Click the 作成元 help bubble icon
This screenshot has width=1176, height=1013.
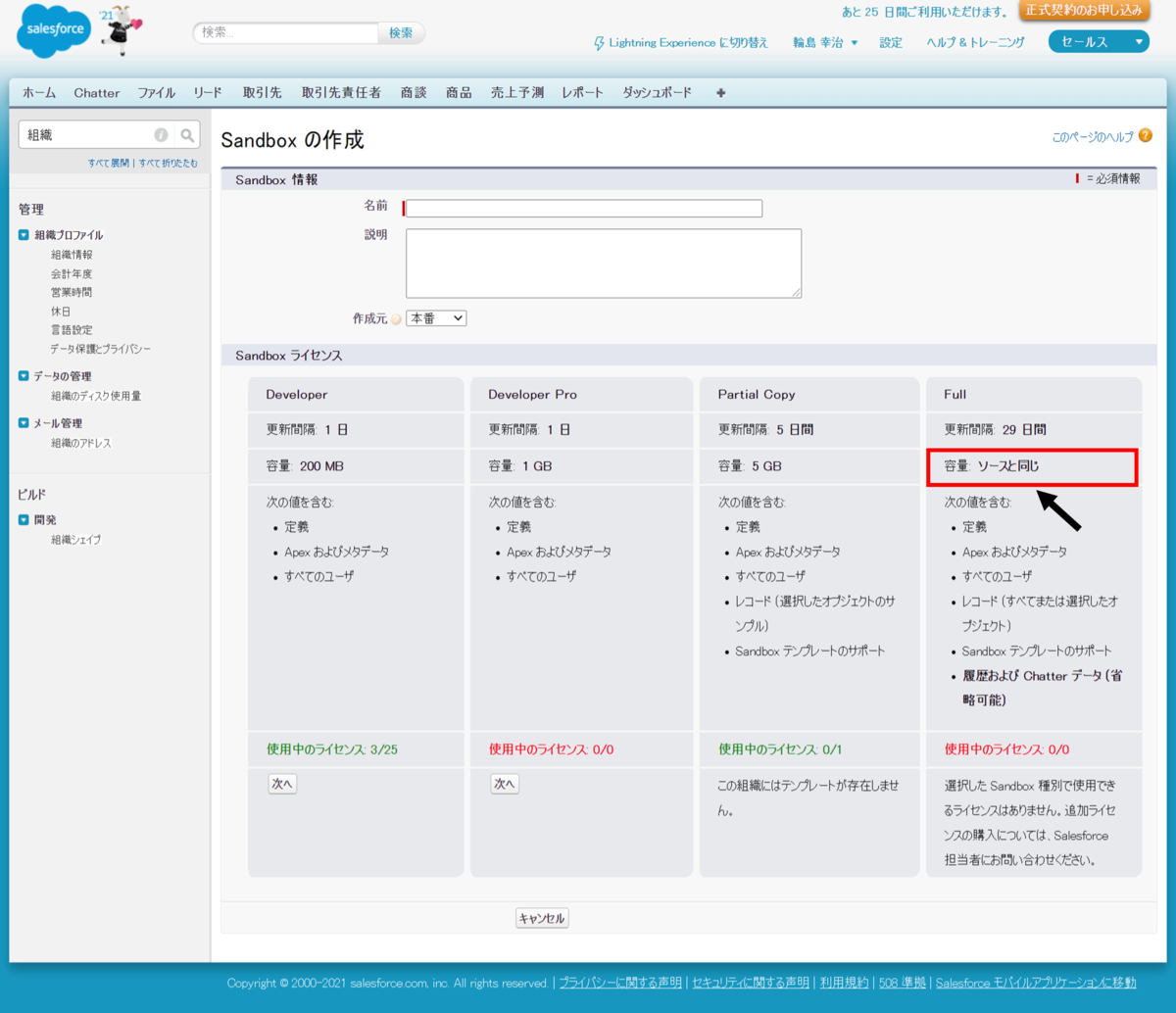396,319
